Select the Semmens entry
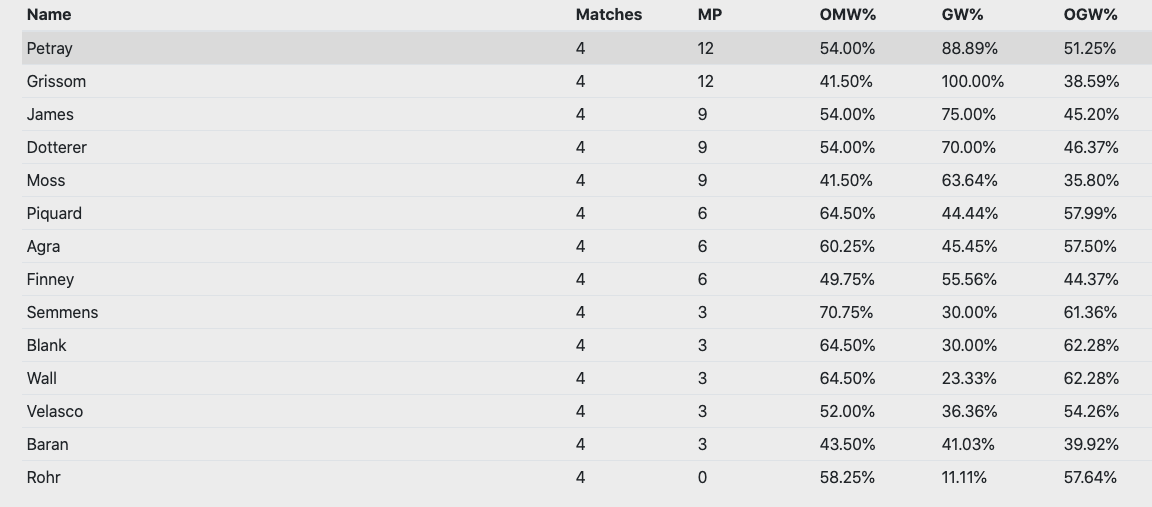Screen dimensions: 1152x507 [x=587, y=312]
